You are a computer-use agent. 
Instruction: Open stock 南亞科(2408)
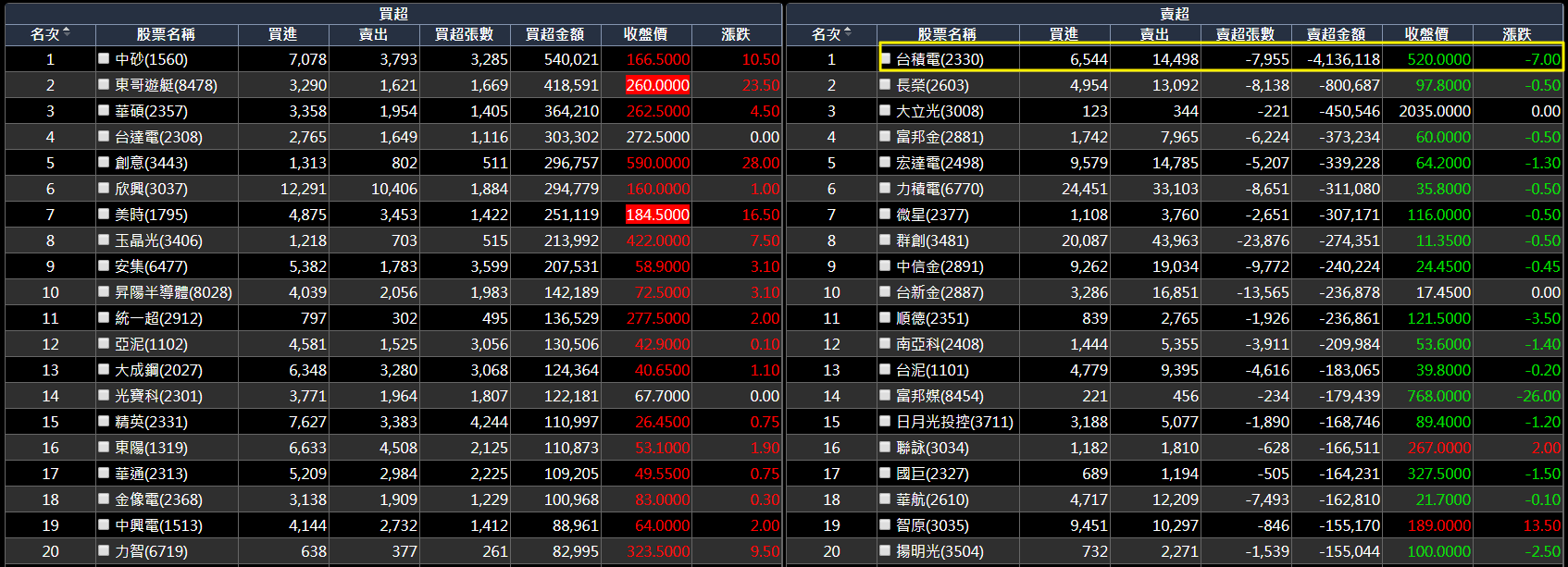pos(940,344)
